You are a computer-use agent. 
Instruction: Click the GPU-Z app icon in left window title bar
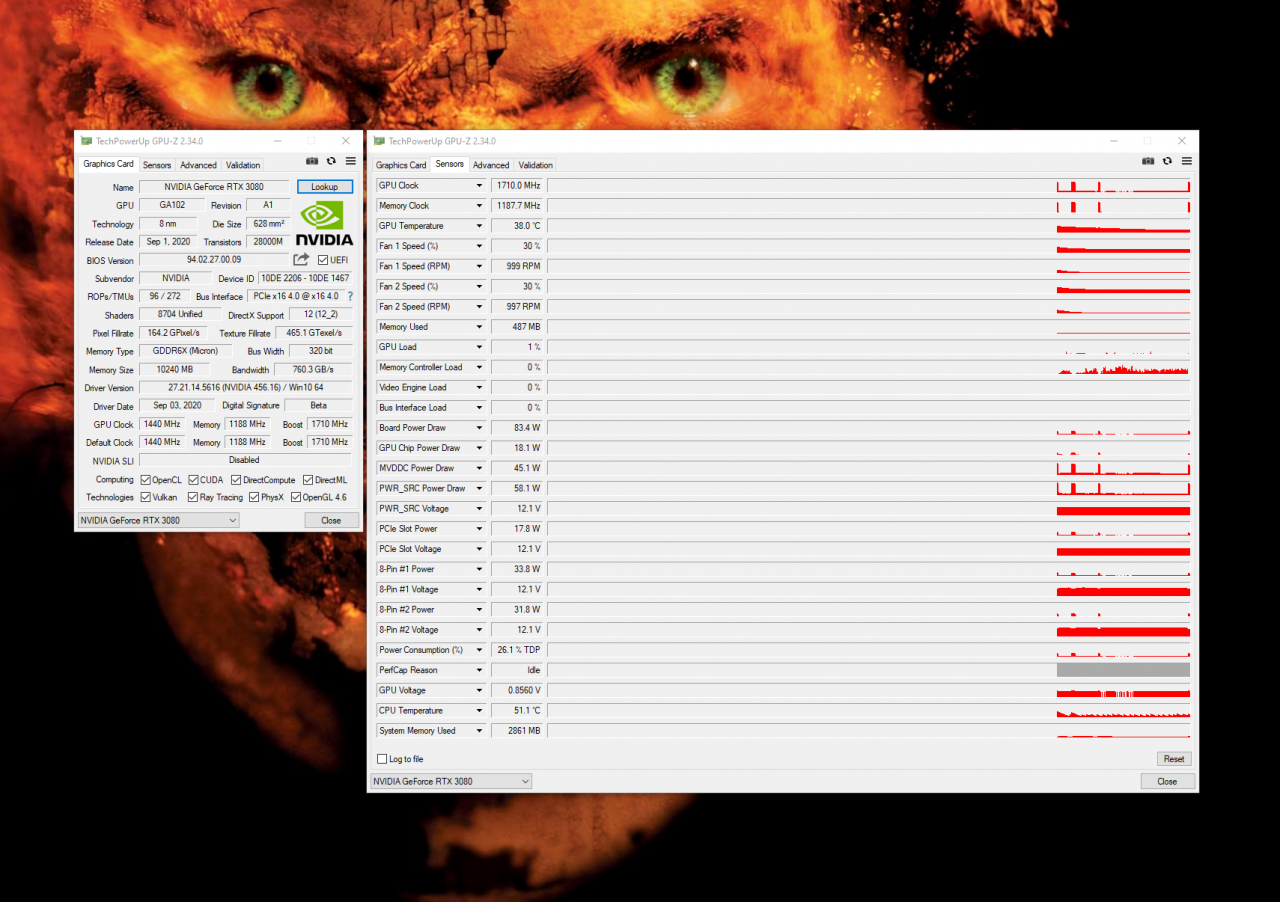(87, 141)
